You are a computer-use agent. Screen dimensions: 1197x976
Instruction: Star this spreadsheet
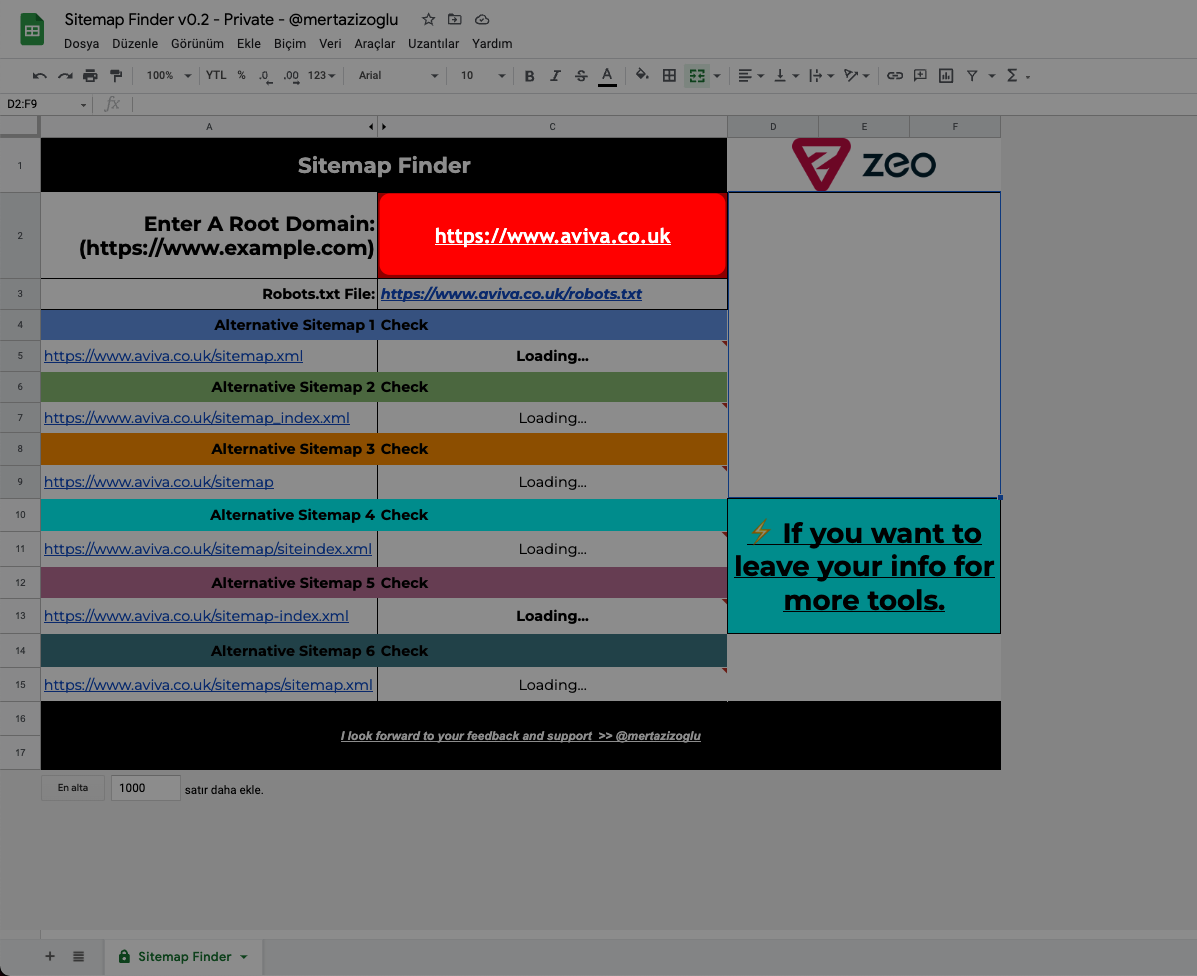pyautogui.click(x=428, y=19)
